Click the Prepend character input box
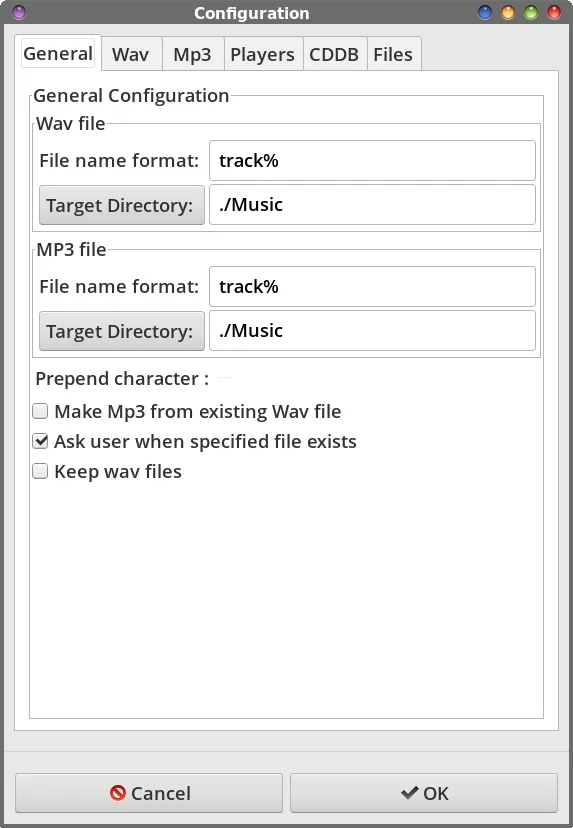 [x=226, y=378]
